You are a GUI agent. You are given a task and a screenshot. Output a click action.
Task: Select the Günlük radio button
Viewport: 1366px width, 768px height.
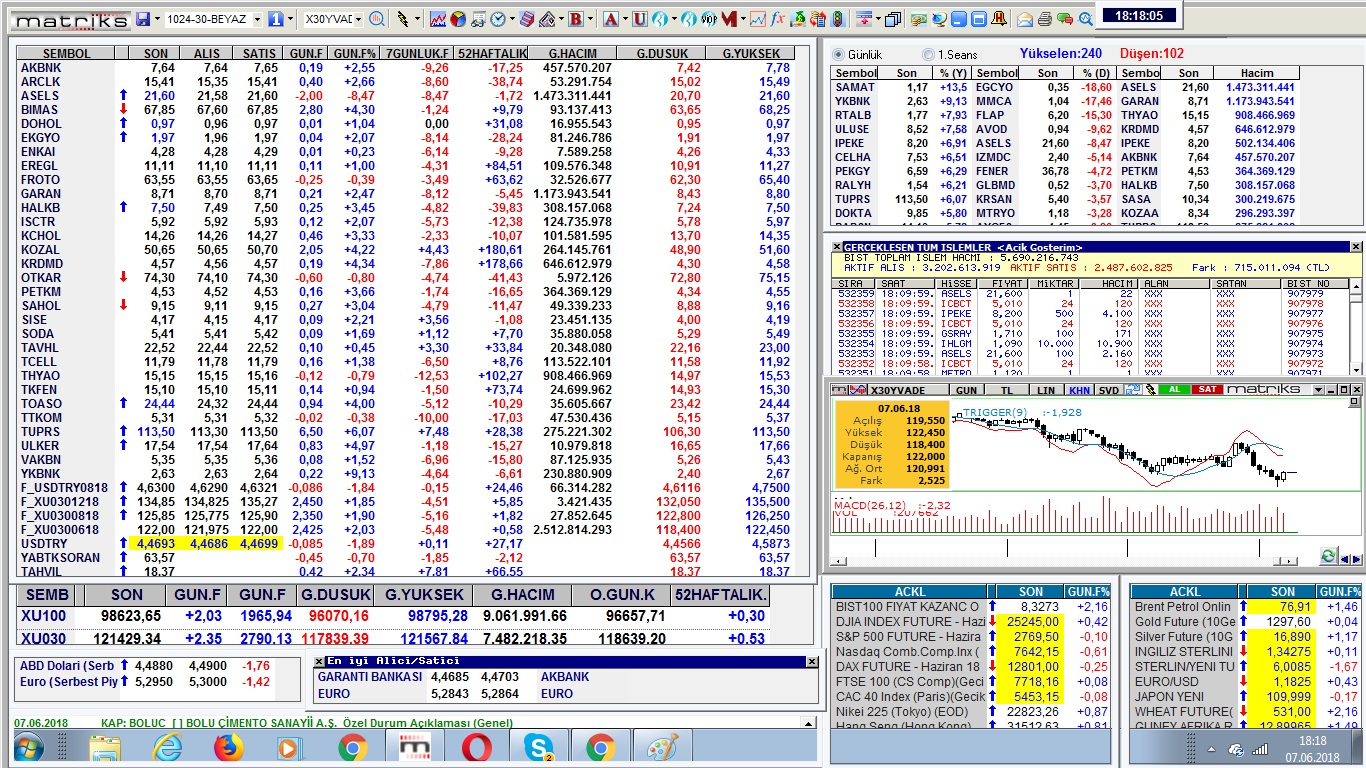(x=838, y=55)
